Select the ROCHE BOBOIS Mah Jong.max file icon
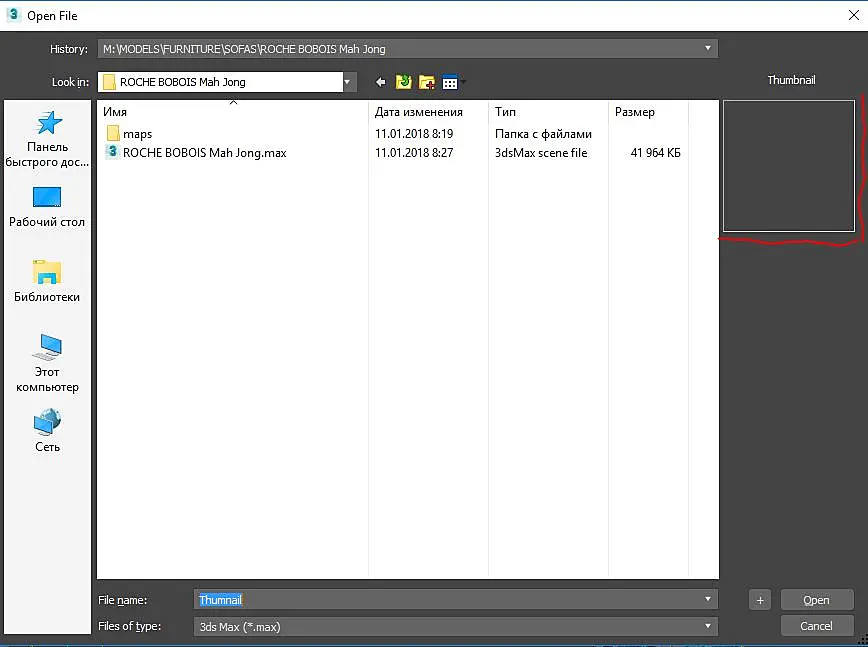The image size is (868, 647). (112, 152)
